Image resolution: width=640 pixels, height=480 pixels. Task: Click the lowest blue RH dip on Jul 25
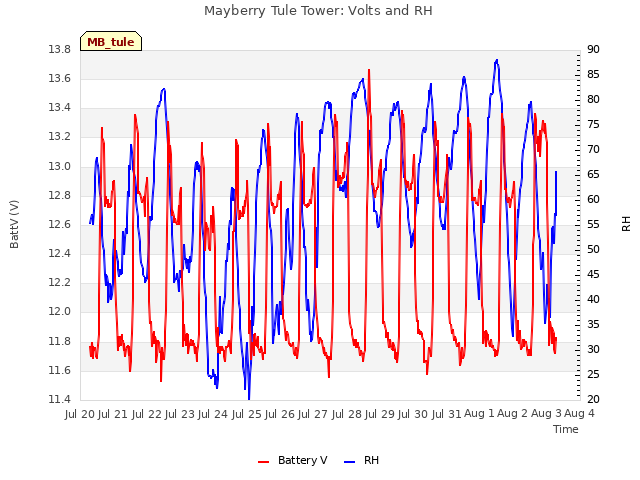click(249, 398)
